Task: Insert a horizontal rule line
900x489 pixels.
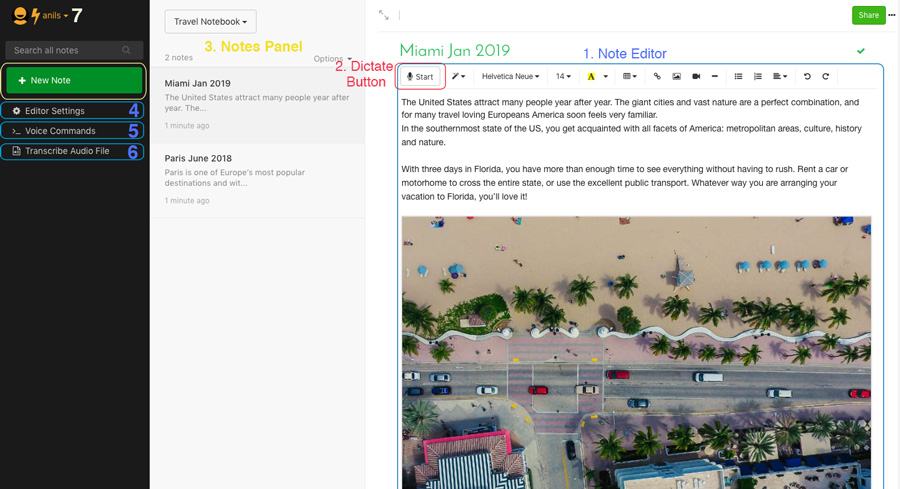Action: 715,76
